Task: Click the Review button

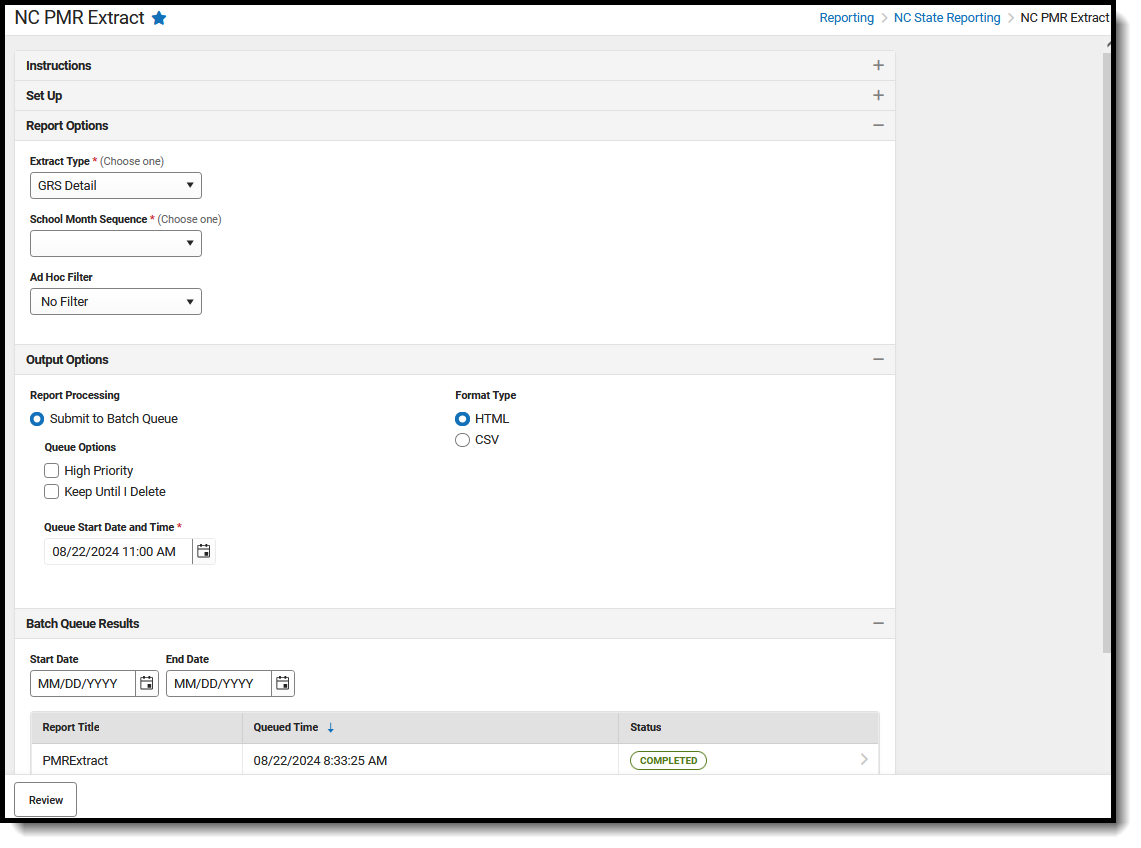Action: tap(46, 800)
